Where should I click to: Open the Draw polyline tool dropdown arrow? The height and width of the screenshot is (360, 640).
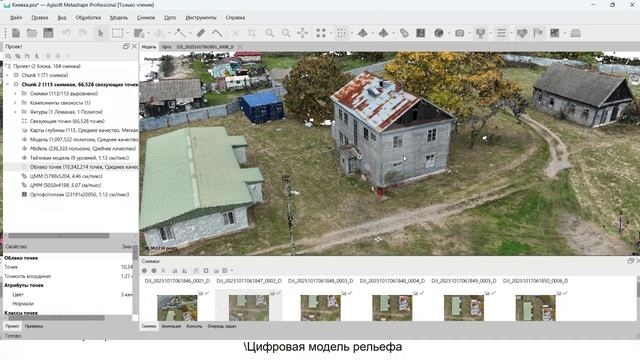click(189, 33)
